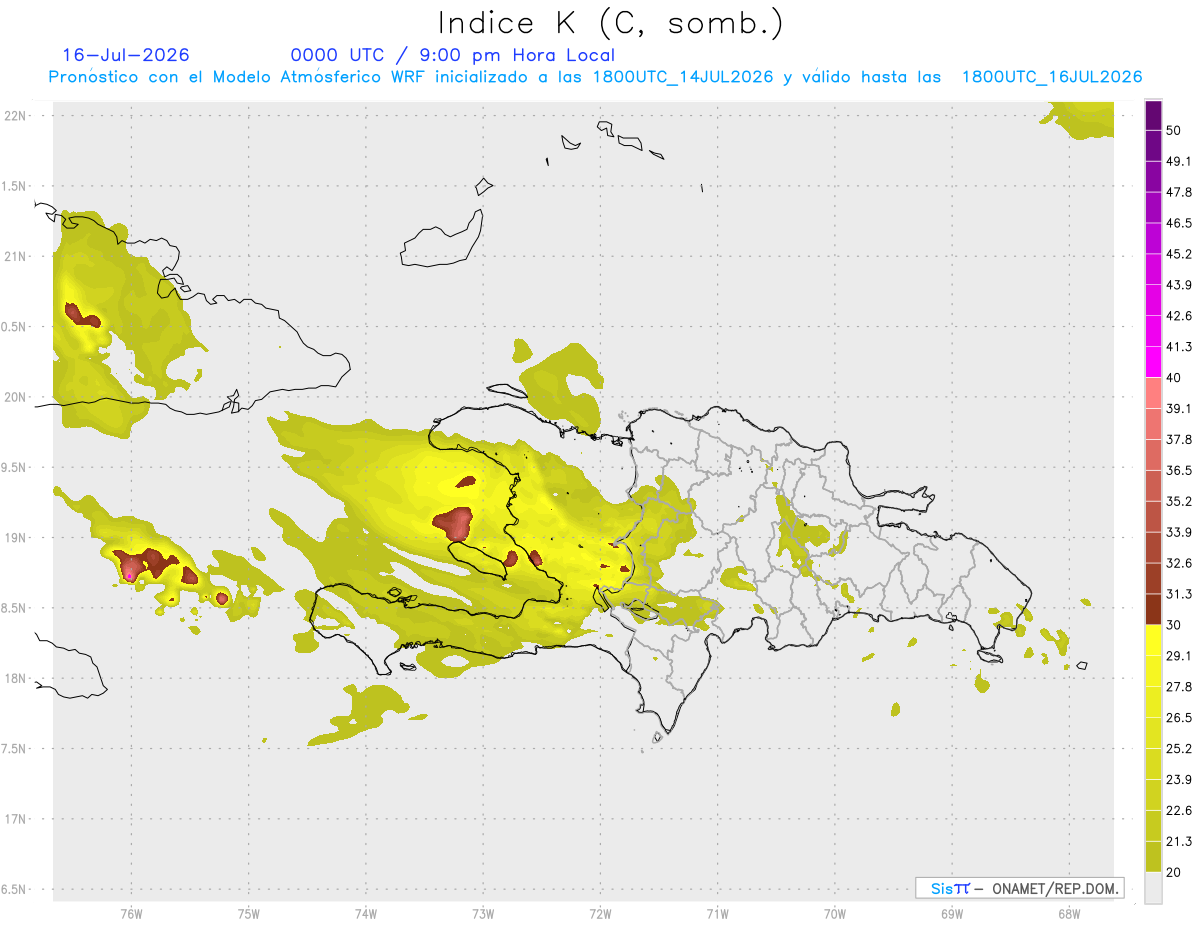Click the colorbar value "25.2"
The width and height of the screenshot is (1200, 927).
click(1178, 749)
